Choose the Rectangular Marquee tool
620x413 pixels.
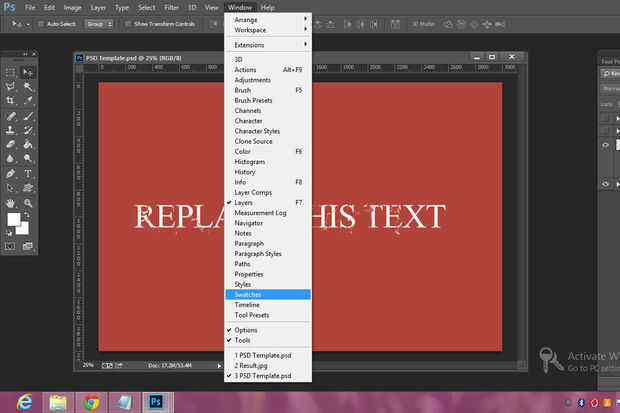click(10, 72)
